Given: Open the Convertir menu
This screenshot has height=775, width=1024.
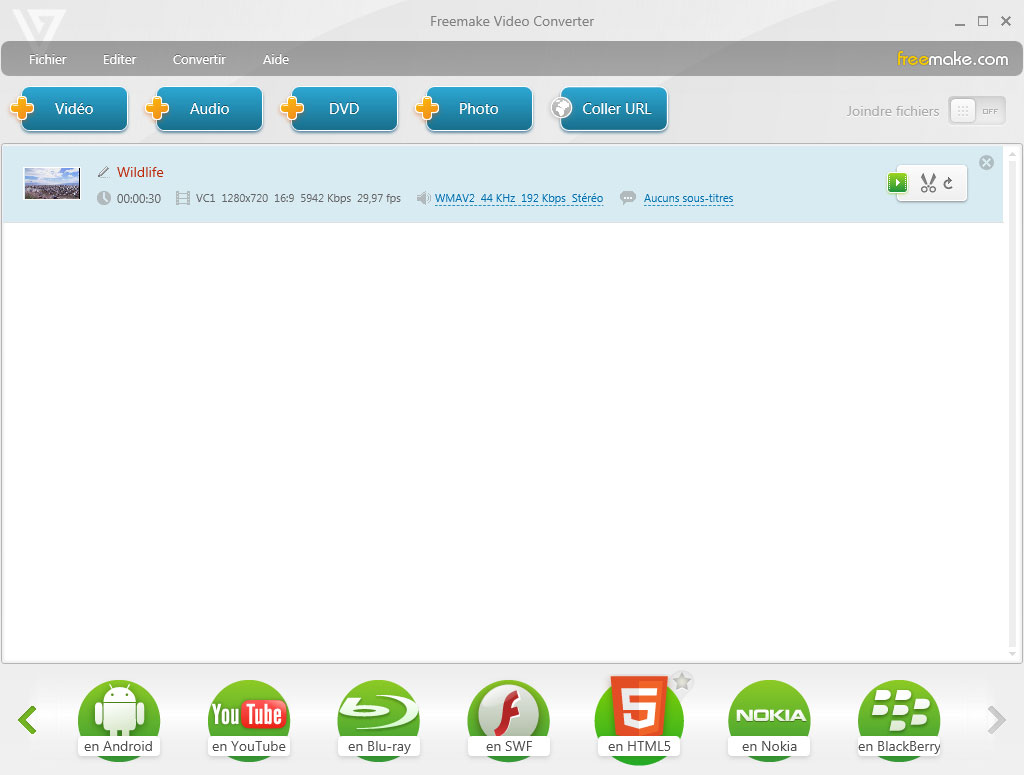Looking at the screenshot, I should pyautogui.click(x=199, y=60).
